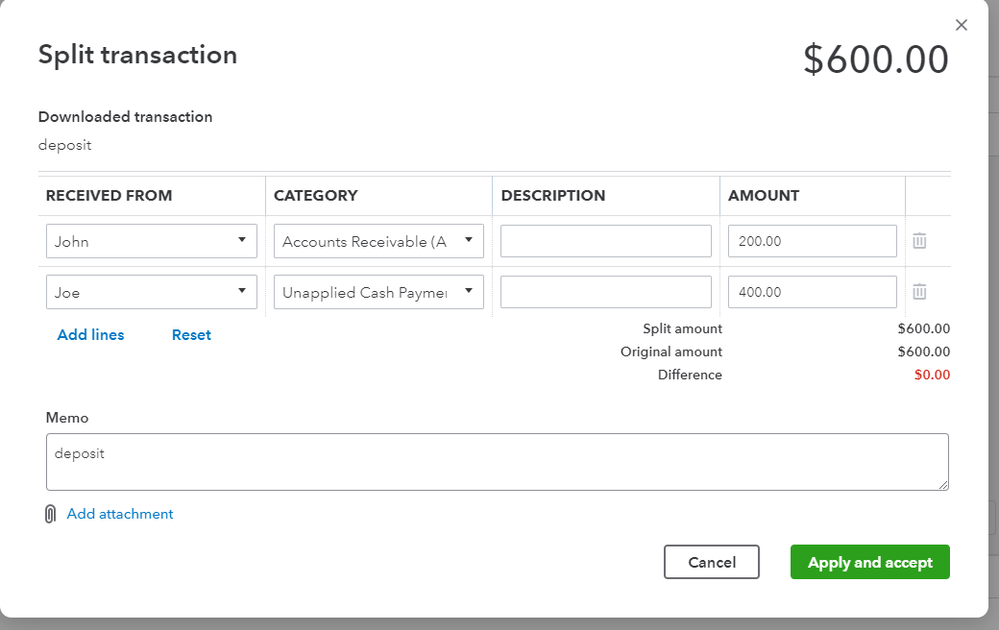Open the Joe received-from dropdown
Viewport: 999px width, 630px height.
pyautogui.click(x=151, y=292)
